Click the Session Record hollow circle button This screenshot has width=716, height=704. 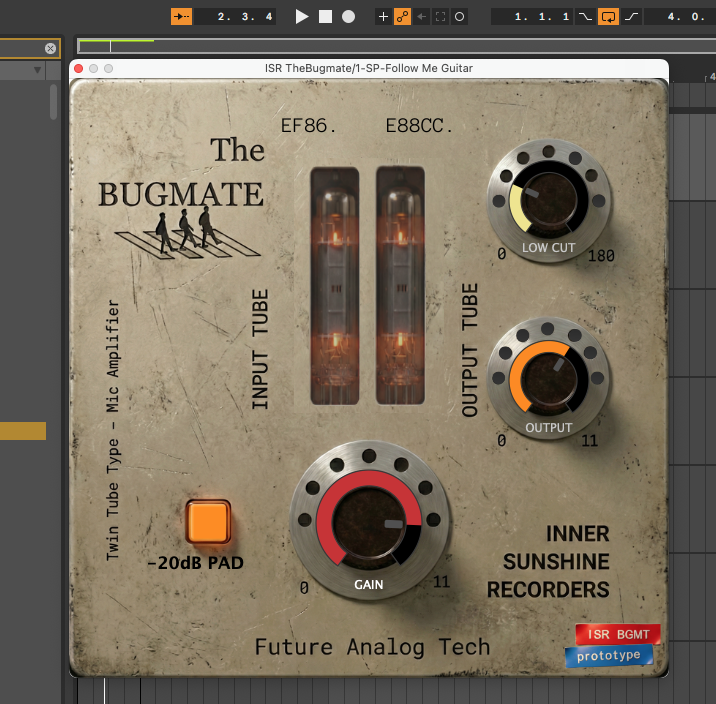coord(459,17)
